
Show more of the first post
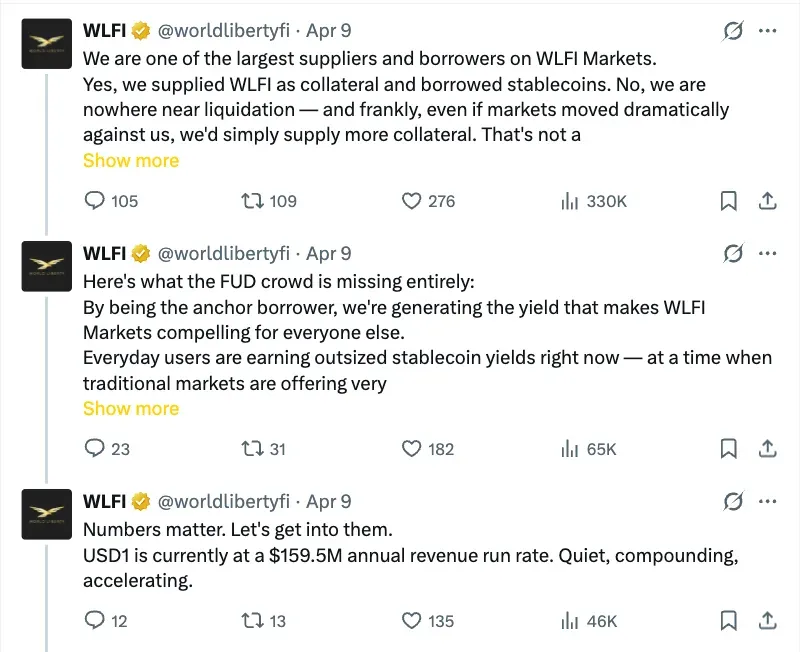coord(131,161)
